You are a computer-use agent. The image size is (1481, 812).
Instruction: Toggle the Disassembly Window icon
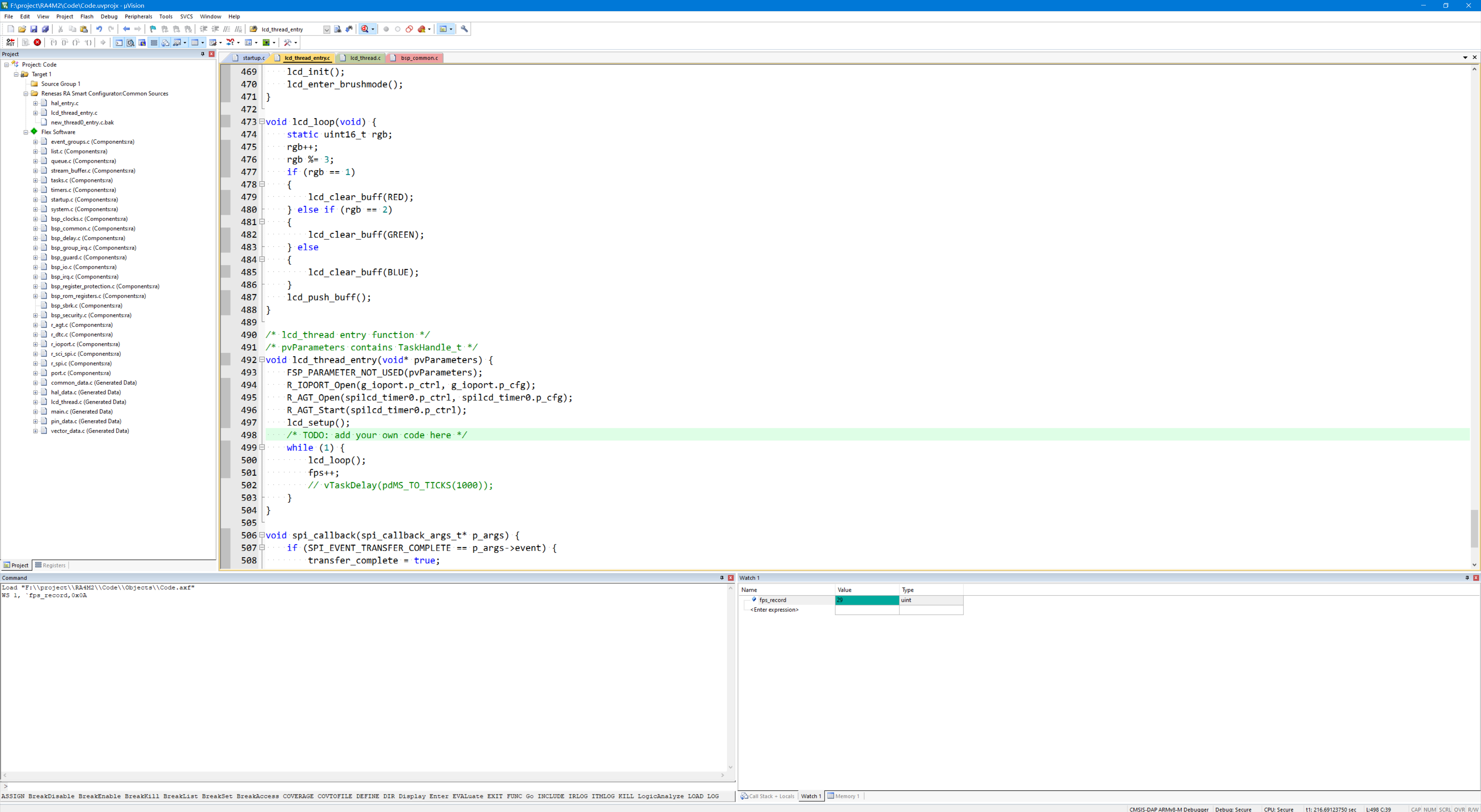click(130, 42)
